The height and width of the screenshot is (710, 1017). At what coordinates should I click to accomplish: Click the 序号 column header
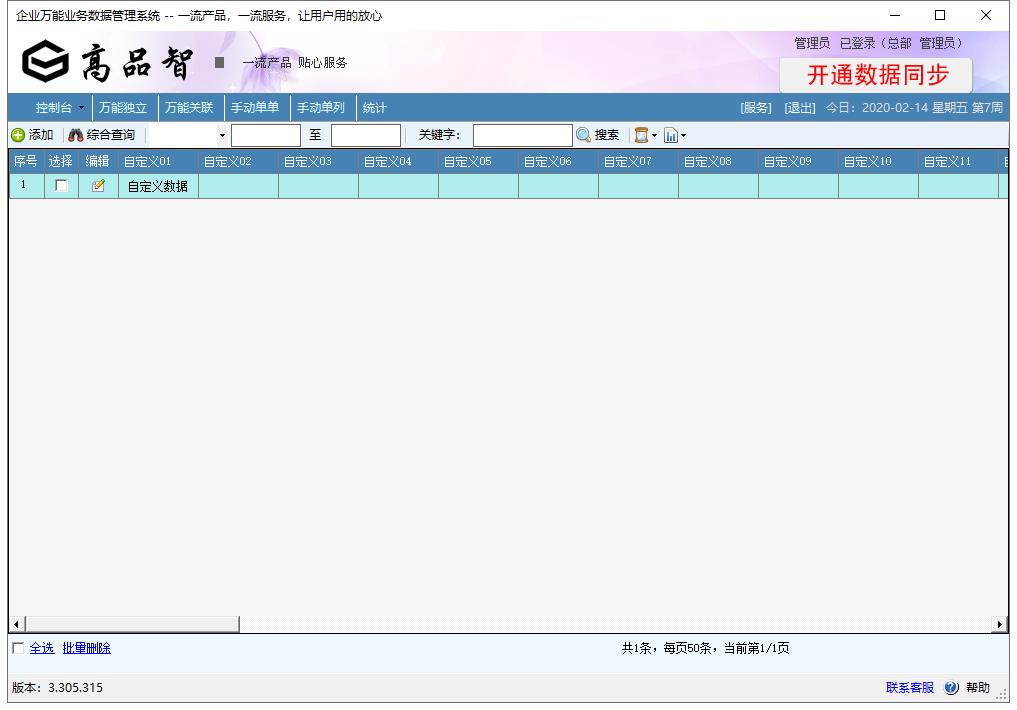click(x=26, y=161)
